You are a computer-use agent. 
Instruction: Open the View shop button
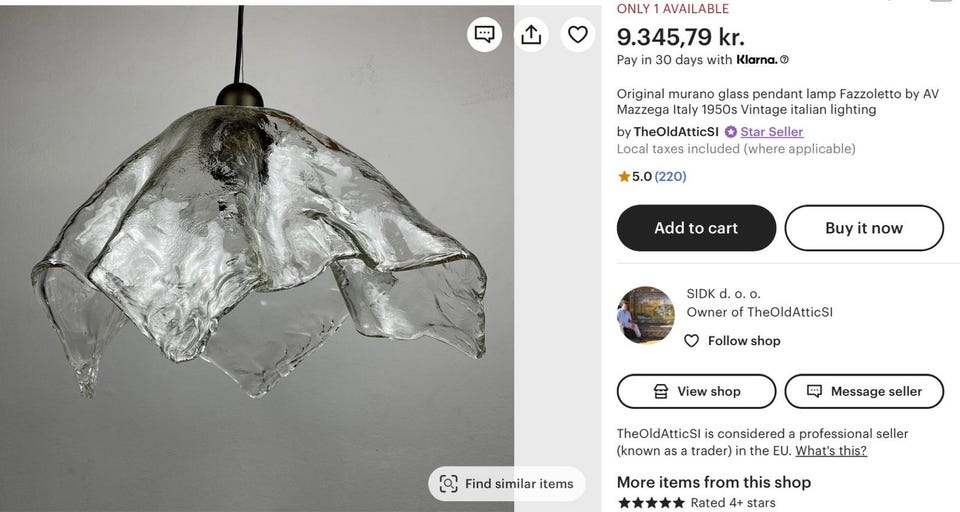coord(696,391)
